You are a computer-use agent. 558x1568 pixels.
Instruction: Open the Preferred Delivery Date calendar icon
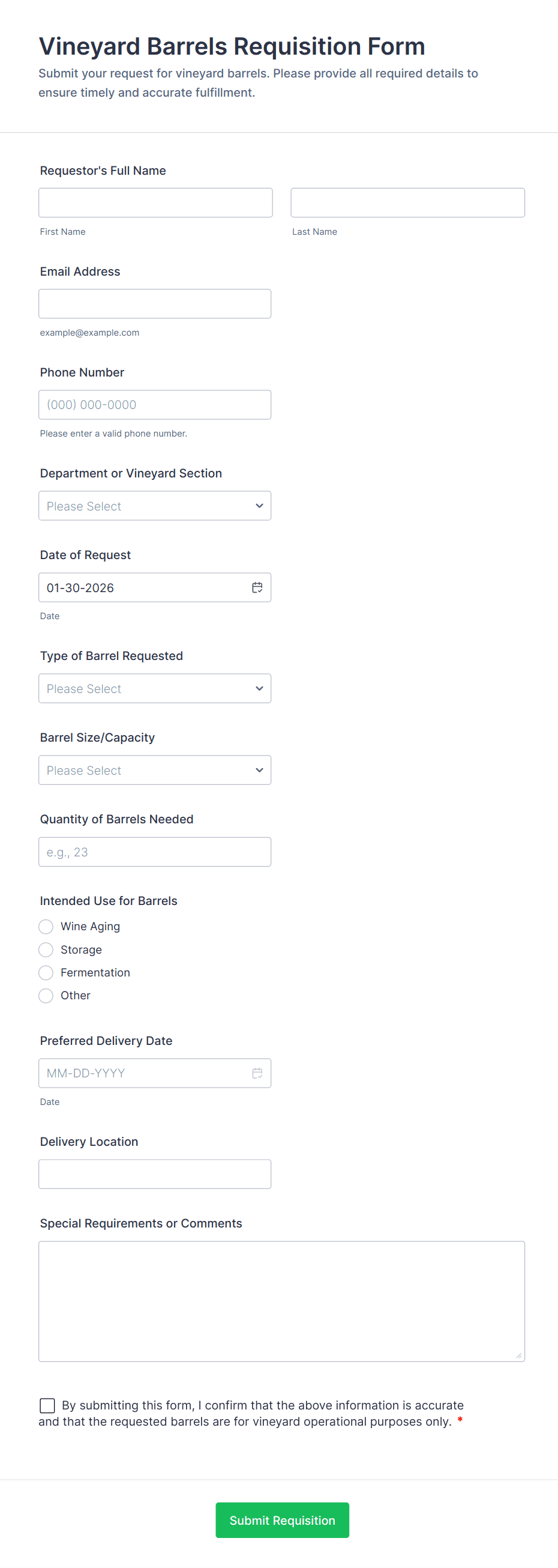click(257, 1073)
